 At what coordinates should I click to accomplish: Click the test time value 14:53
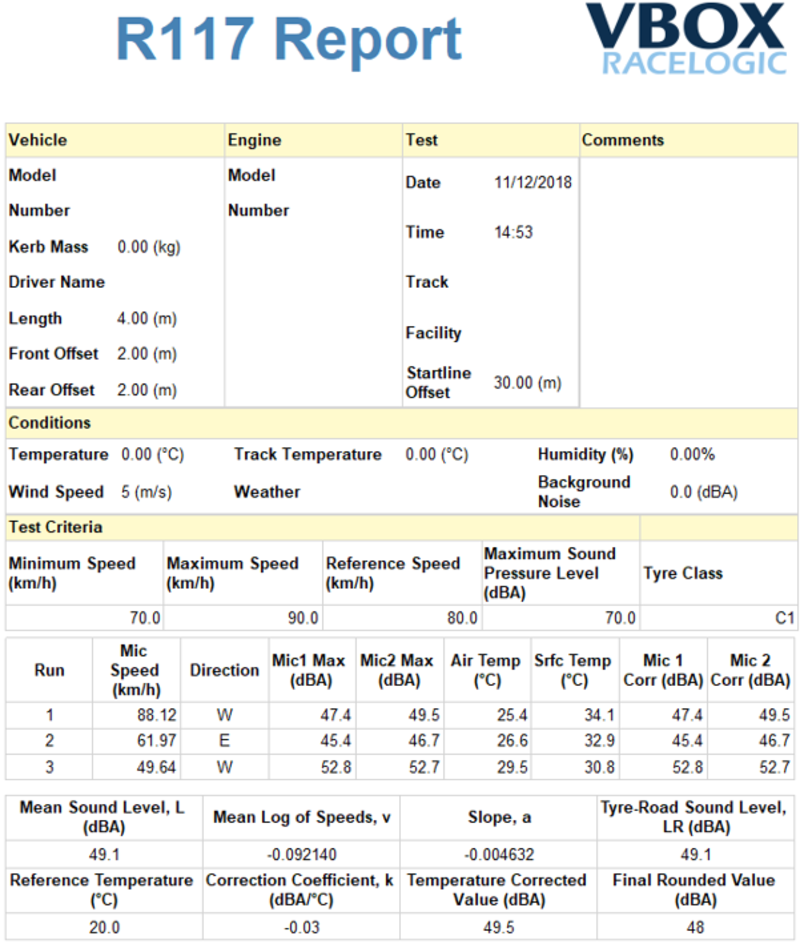point(513,232)
